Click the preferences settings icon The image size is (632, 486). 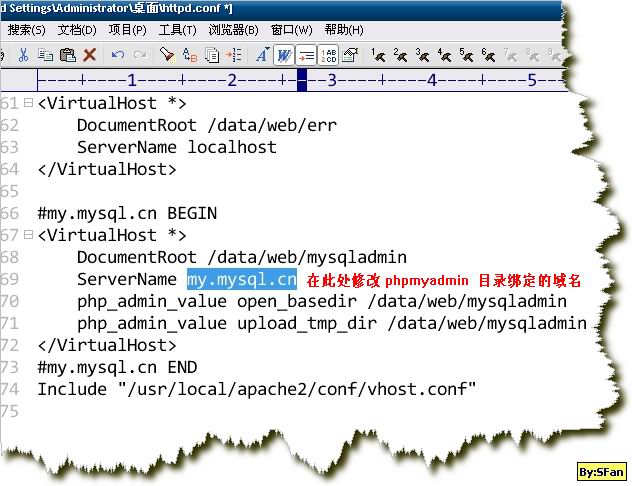[x=350, y=55]
